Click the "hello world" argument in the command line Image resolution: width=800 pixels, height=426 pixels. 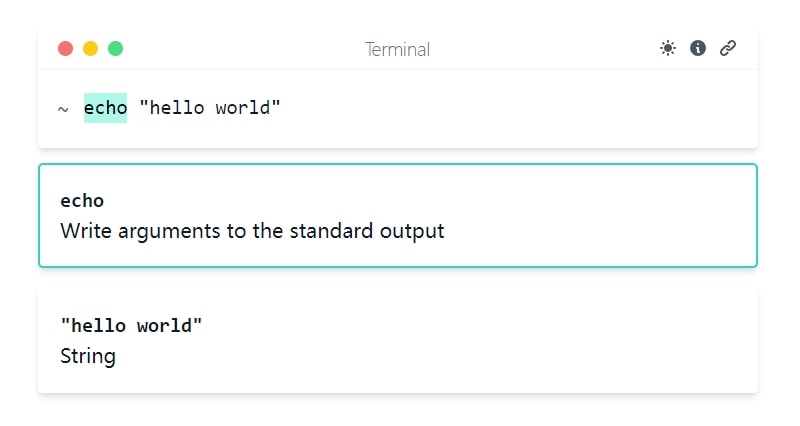point(210,108)
